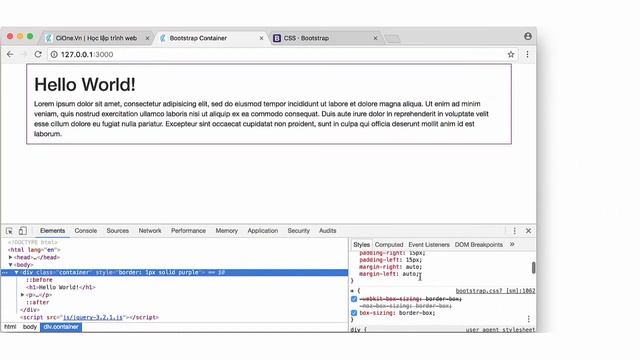Image resolution: width=640 pixels, height=360 pixels.
Task: Toggle the -webkit-box-sizing property checkbox
Action: pyautogui.click(x=354, y=299)
